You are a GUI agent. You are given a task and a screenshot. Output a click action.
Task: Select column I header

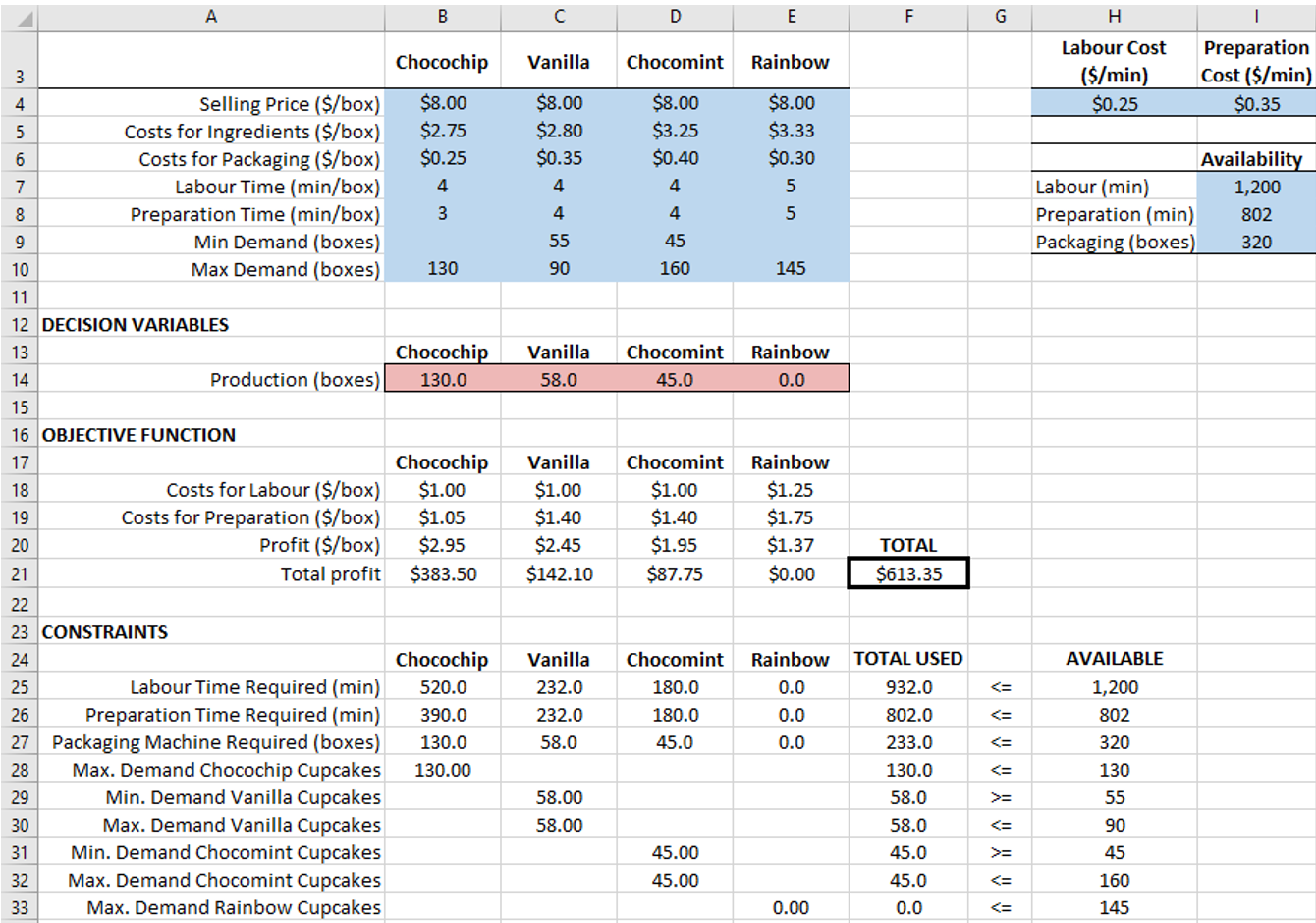click(1257, 16)
